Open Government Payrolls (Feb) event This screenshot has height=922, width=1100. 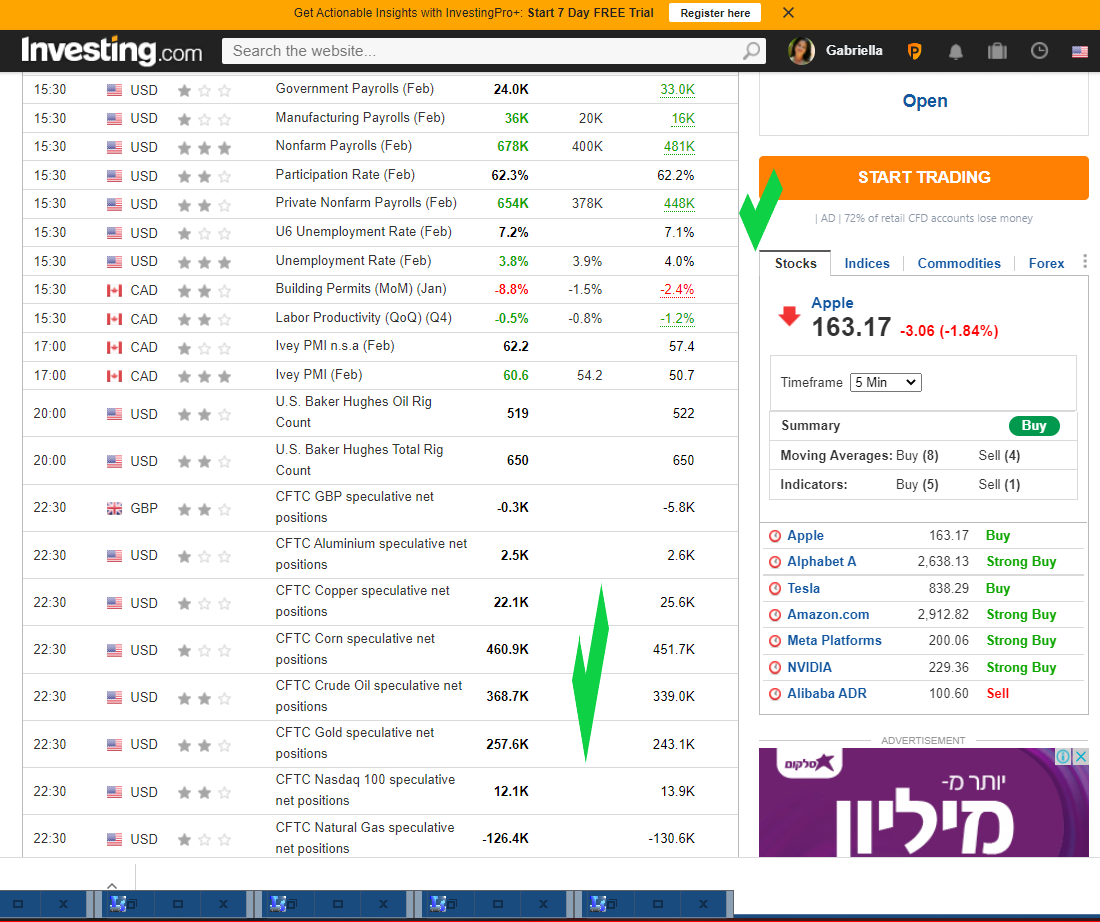tap(355, 89)
